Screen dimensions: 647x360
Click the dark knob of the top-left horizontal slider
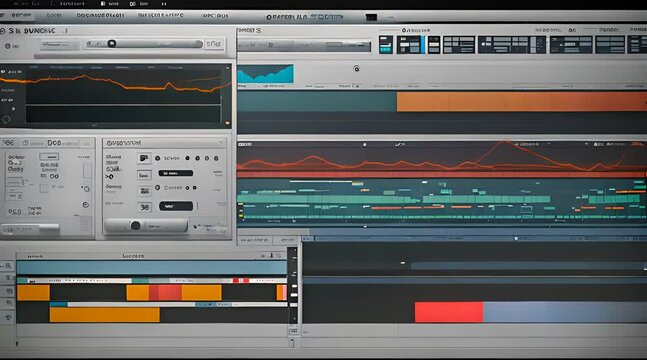112,43
